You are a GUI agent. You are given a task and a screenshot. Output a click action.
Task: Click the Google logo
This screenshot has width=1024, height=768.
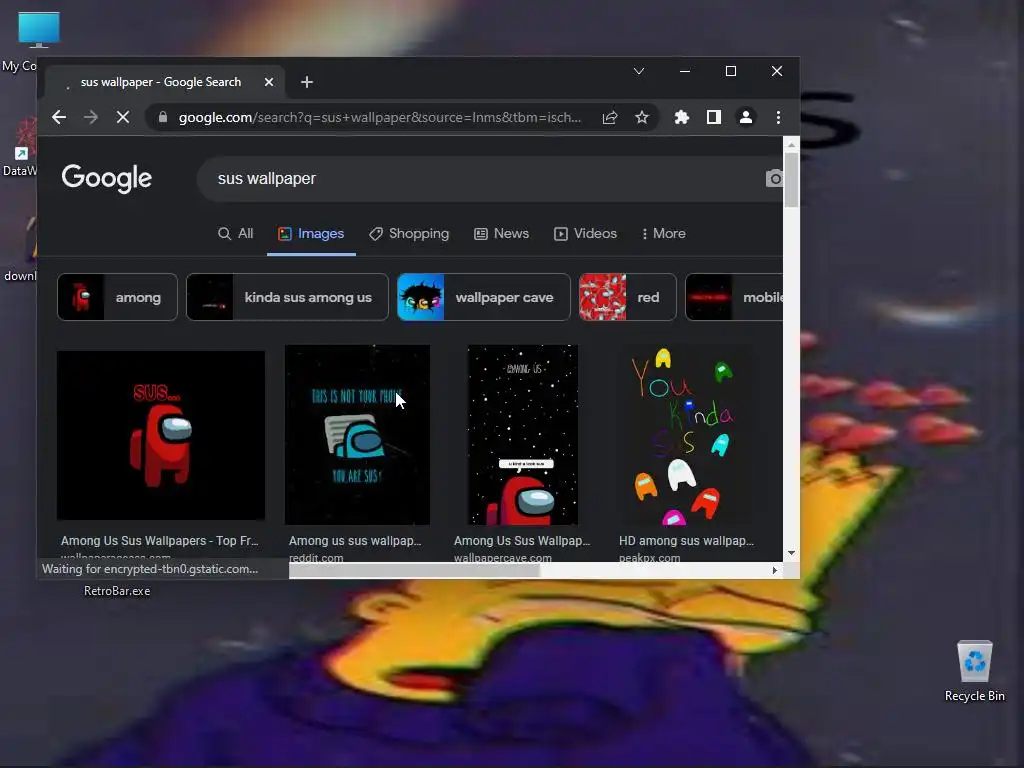(106, 178)
